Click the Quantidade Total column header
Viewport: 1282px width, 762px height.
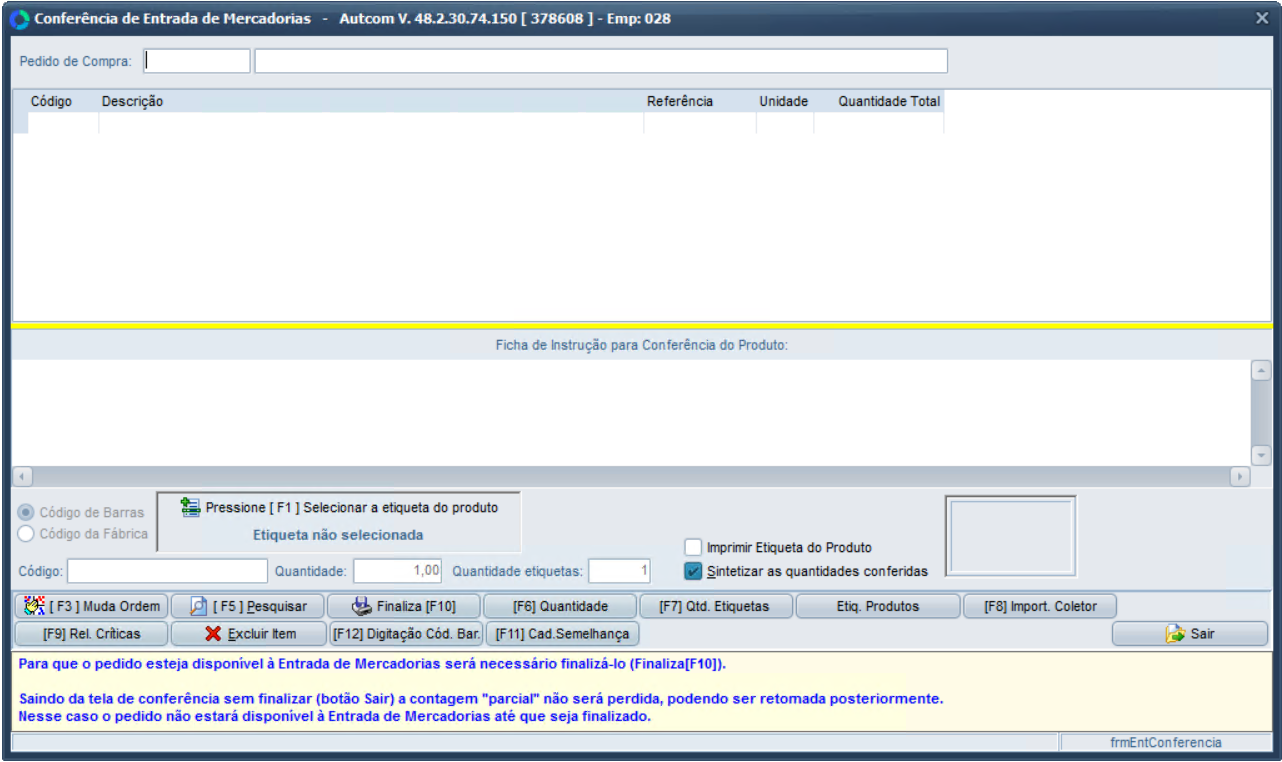click(x=879, y=101)
